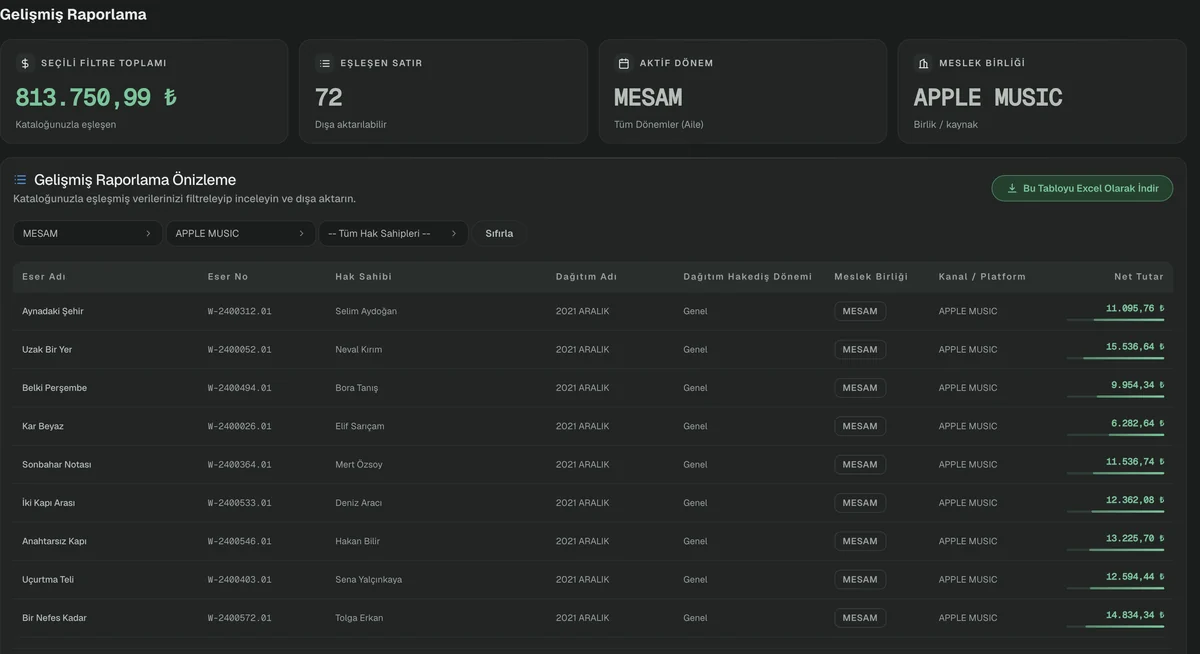The height and width of the screenshot is (654, 1200).
Task: Click MESAM badge in Bir Nefes Kadar row
Action: (x=860, y=618)
